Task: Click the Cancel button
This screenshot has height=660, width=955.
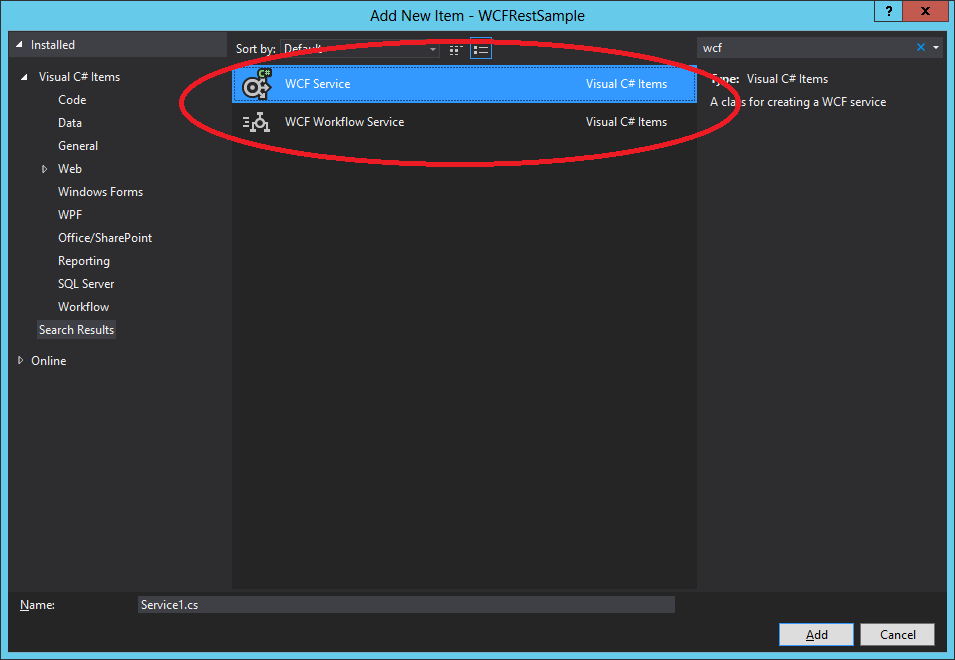Action: (x=897, y=634)
